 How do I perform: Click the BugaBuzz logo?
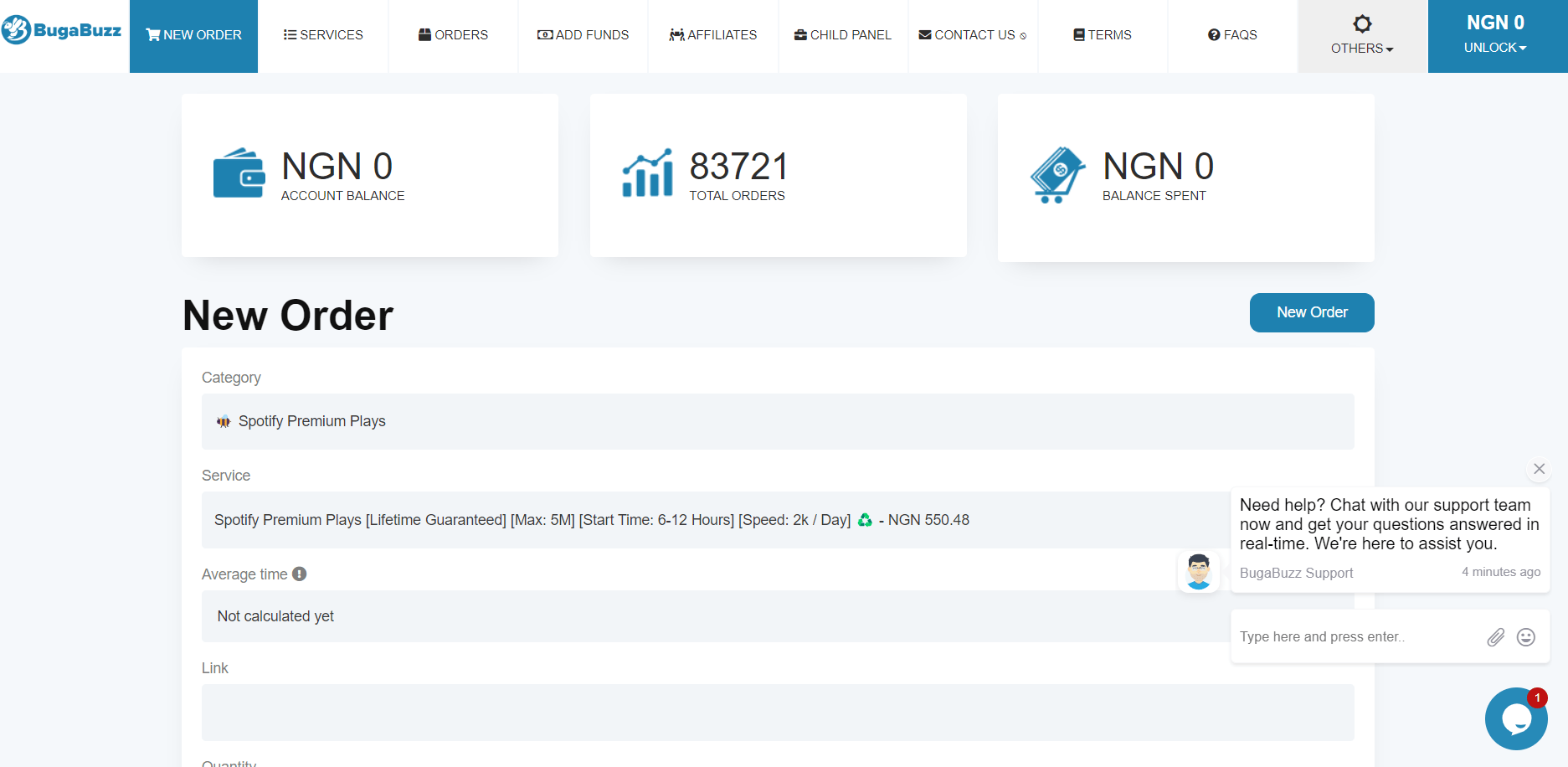tap(62, 31)
